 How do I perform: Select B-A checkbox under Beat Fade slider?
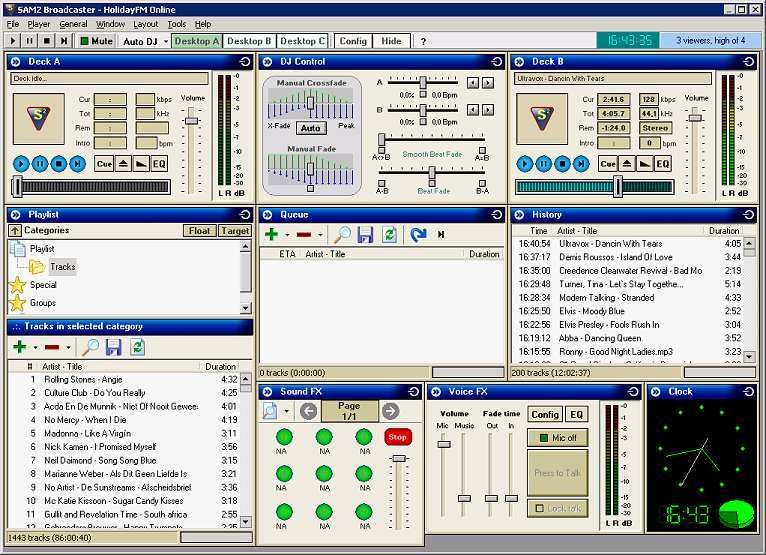coord(482,183)
